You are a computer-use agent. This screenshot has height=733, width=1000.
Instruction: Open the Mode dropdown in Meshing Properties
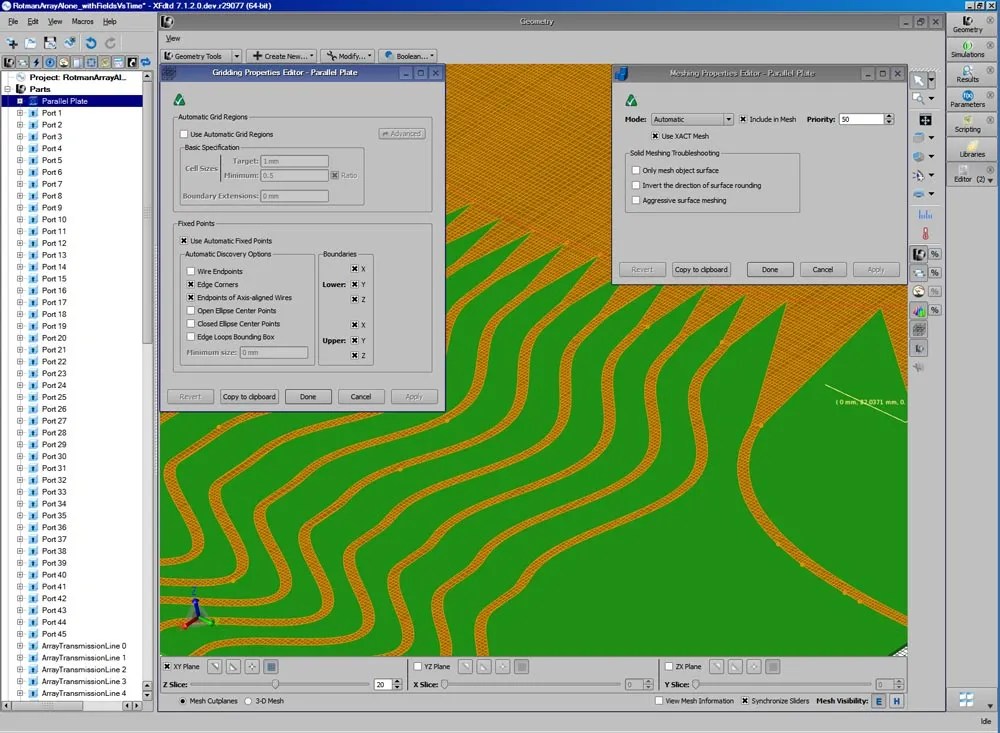[x=729, y=118]
